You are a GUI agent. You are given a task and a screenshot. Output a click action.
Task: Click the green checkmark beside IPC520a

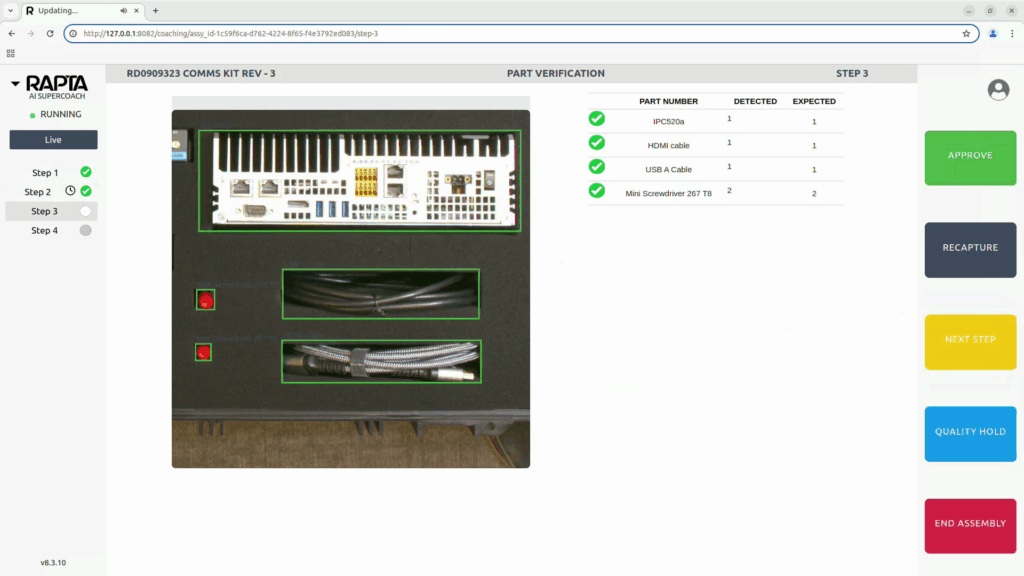click(x=597, y=119)
